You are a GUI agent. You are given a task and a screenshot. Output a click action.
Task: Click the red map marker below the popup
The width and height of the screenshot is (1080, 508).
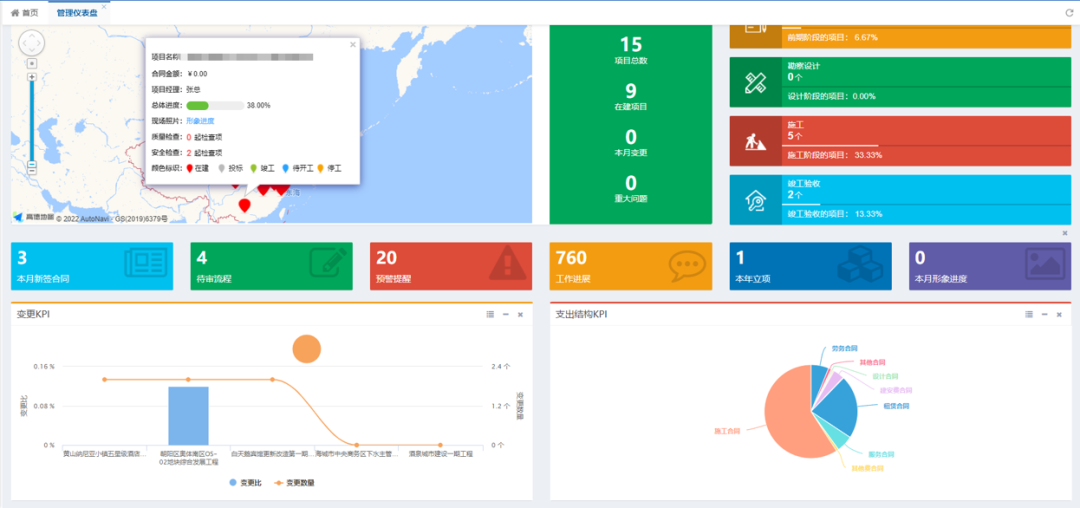[x=244, y=205]
